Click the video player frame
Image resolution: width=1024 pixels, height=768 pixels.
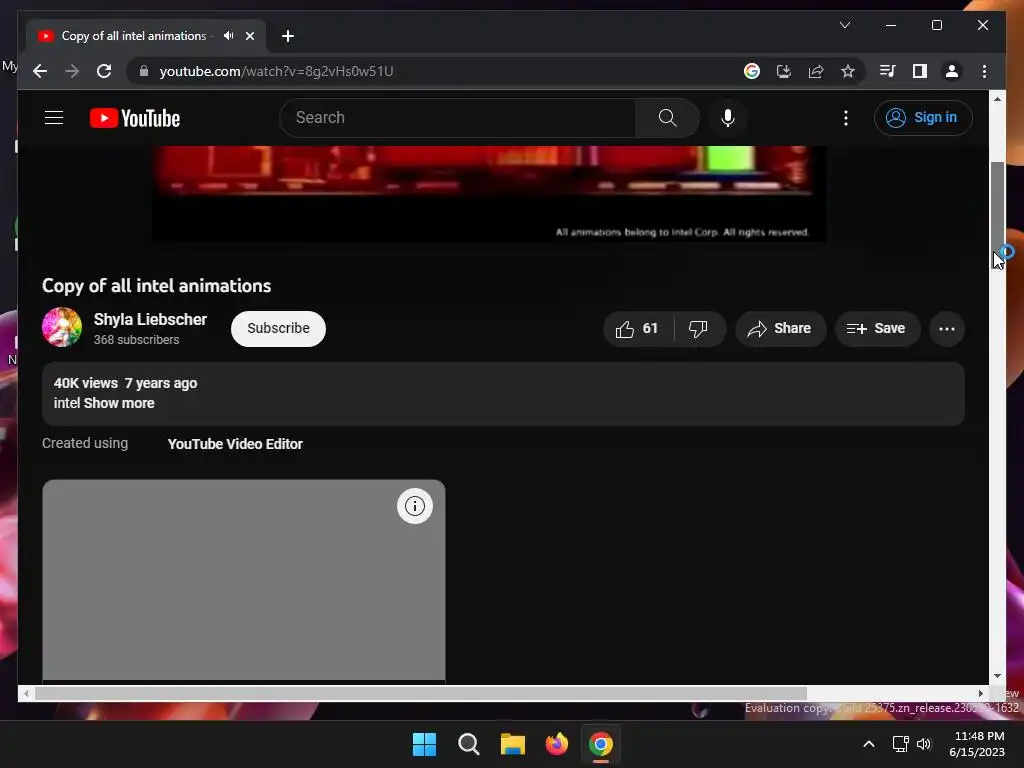coord(489,194)
